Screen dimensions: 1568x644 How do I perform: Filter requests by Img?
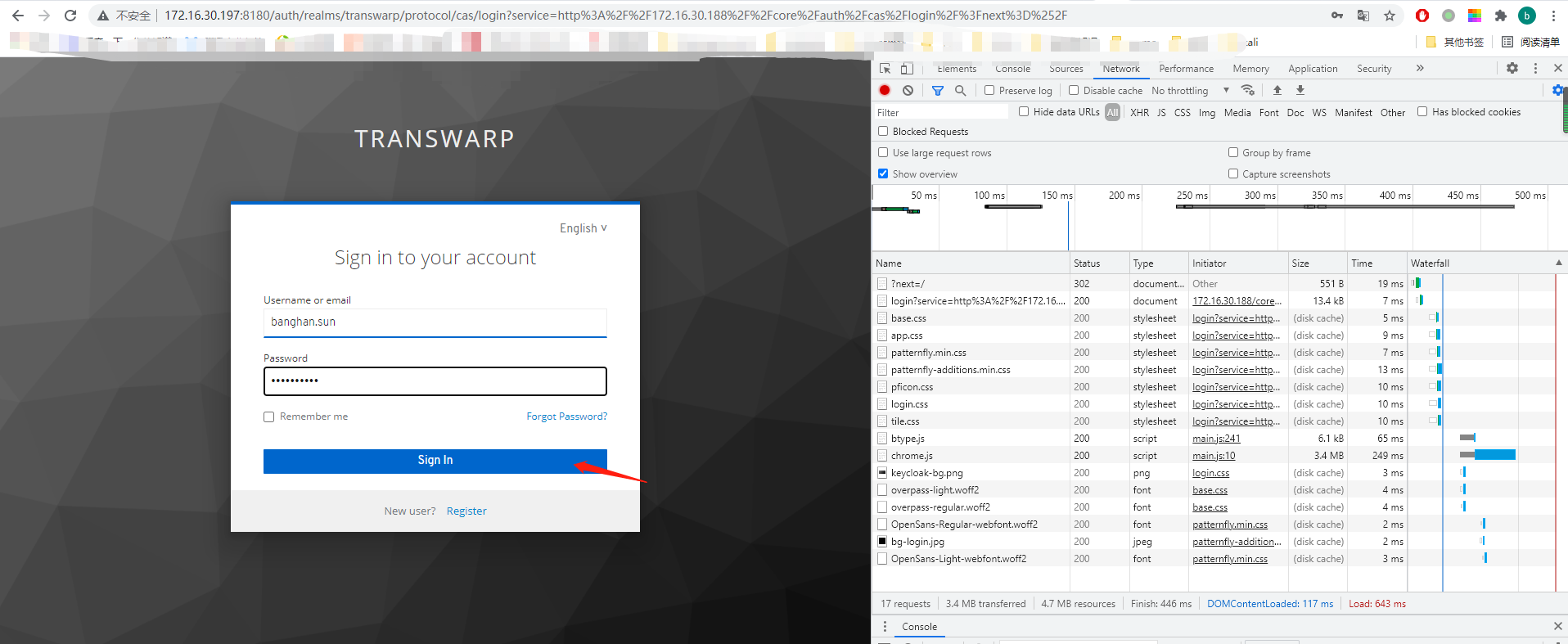point(1207,113)
